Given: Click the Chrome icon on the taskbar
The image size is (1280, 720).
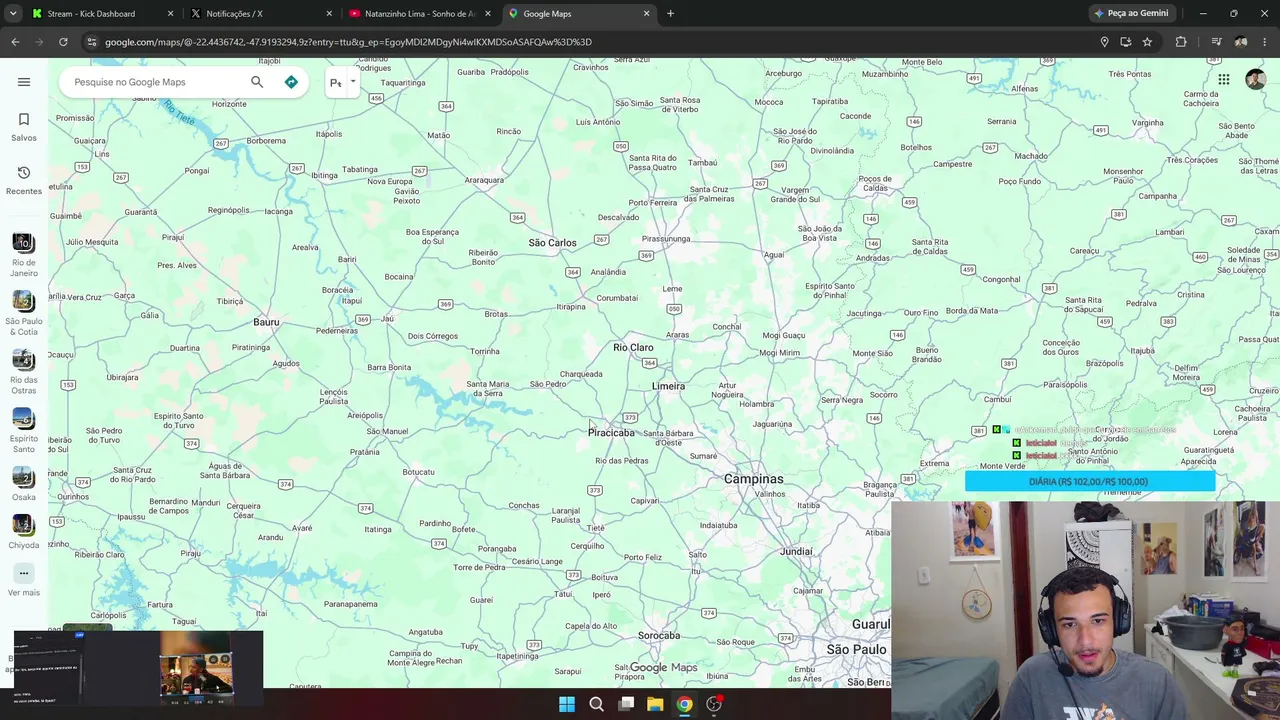Looking at the screenshot, I should click(x=684, y=704).
